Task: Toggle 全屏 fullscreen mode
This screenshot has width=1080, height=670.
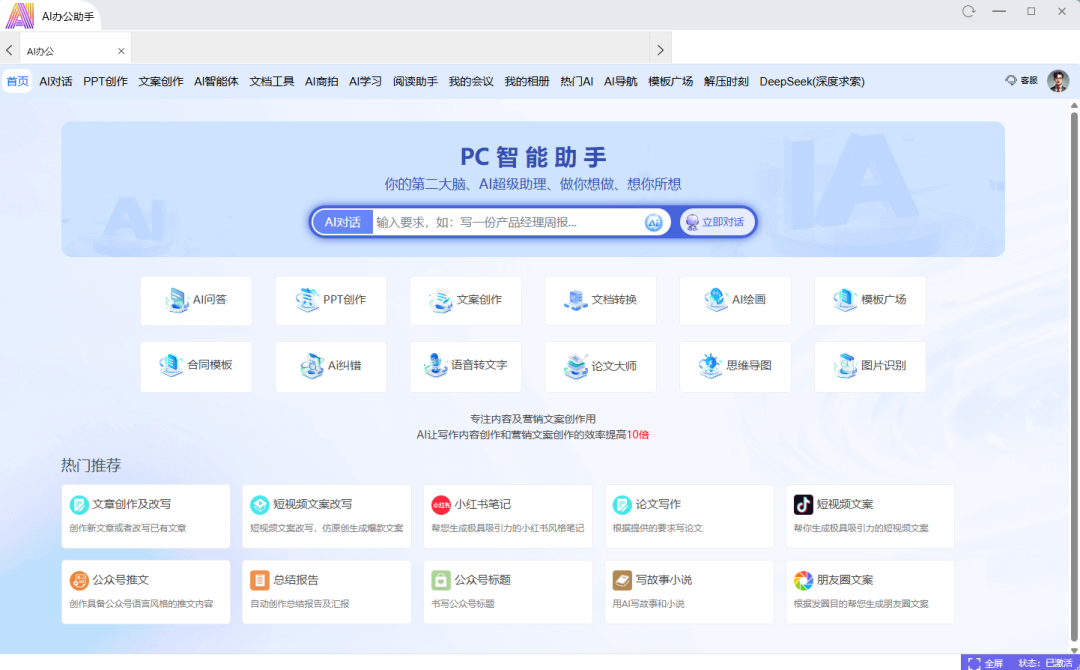Action: [x=986, y=663]
